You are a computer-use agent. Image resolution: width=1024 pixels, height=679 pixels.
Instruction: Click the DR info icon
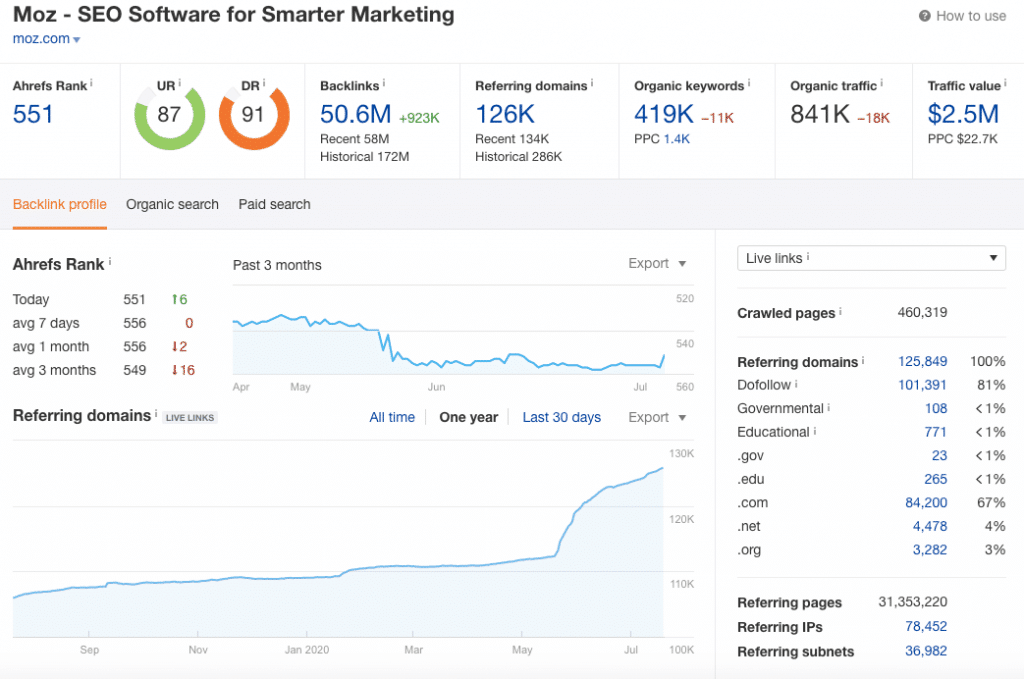click(264, 83)
